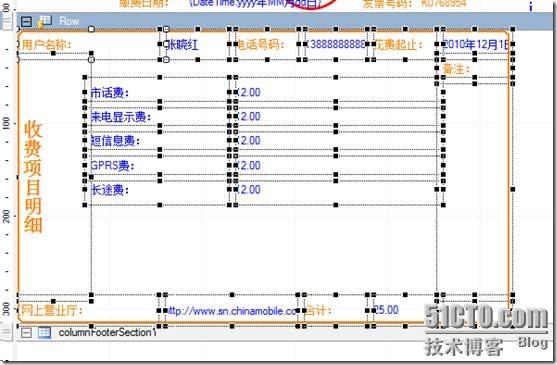Select the 备注: label
The height and width of the screenshot is (365, 557).
pyautogui.click(x=456, y=69)
